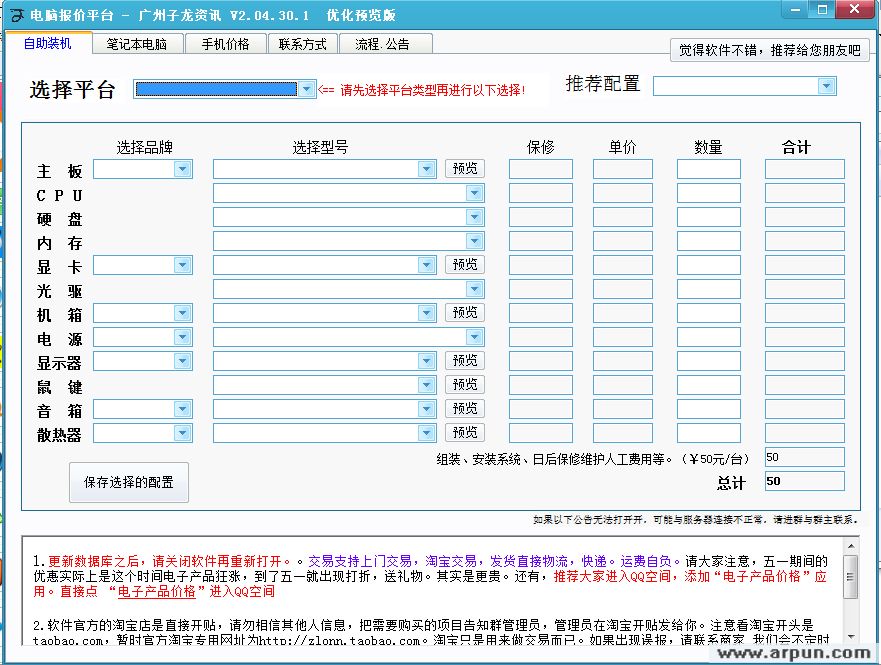
Task: Open the 显示器 model dropdown
Action: (426, 361)
